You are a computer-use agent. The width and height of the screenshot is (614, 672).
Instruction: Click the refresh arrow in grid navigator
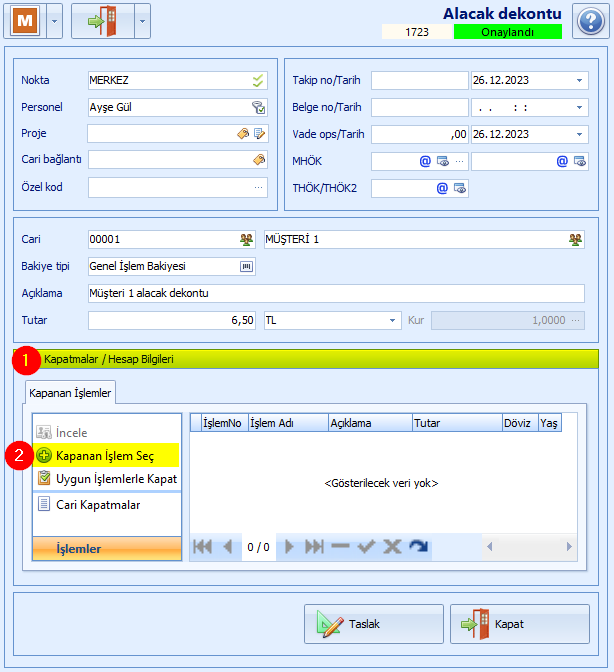tap(418, 546)
